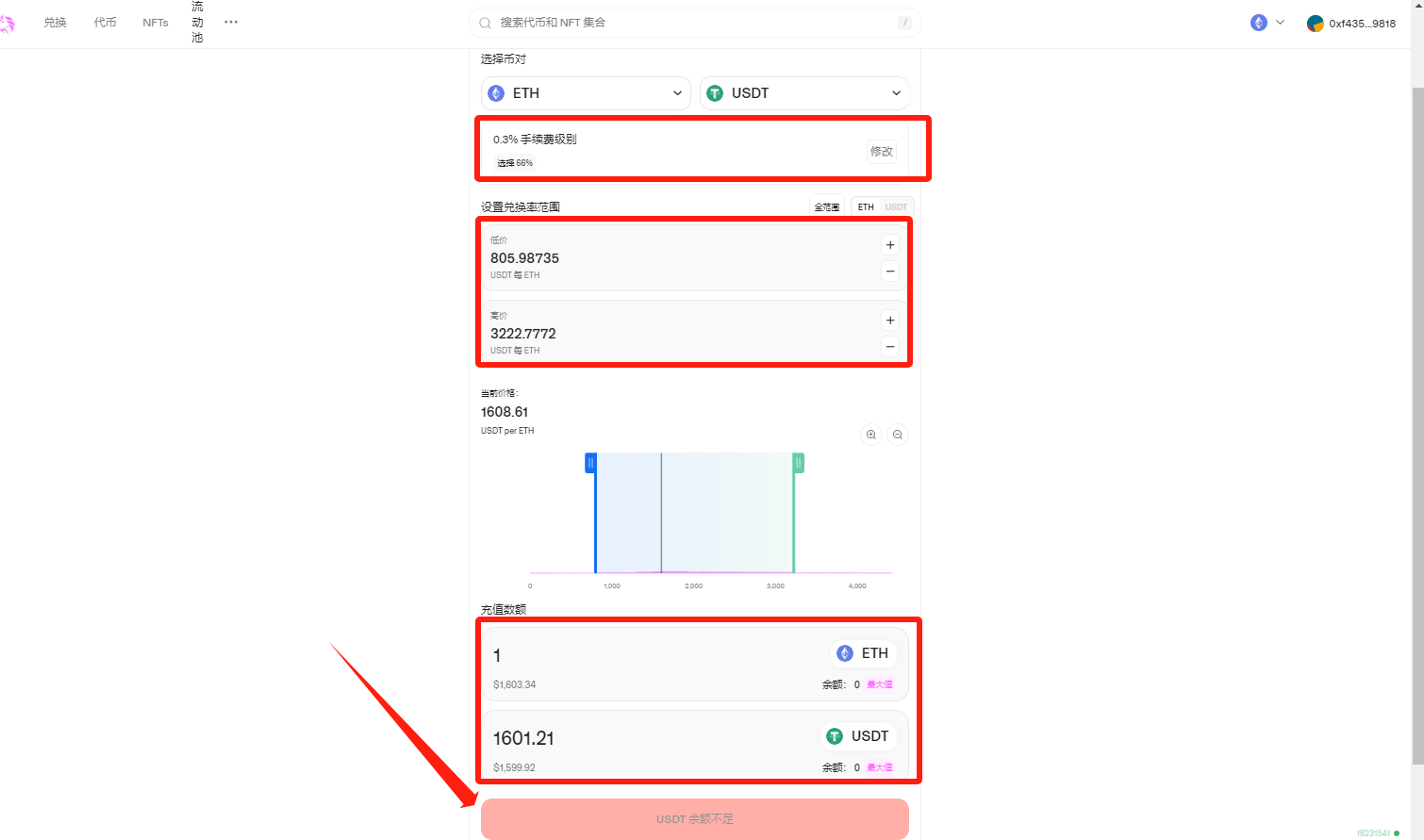Zoom in on the price range chart

[x=871, y=435]
